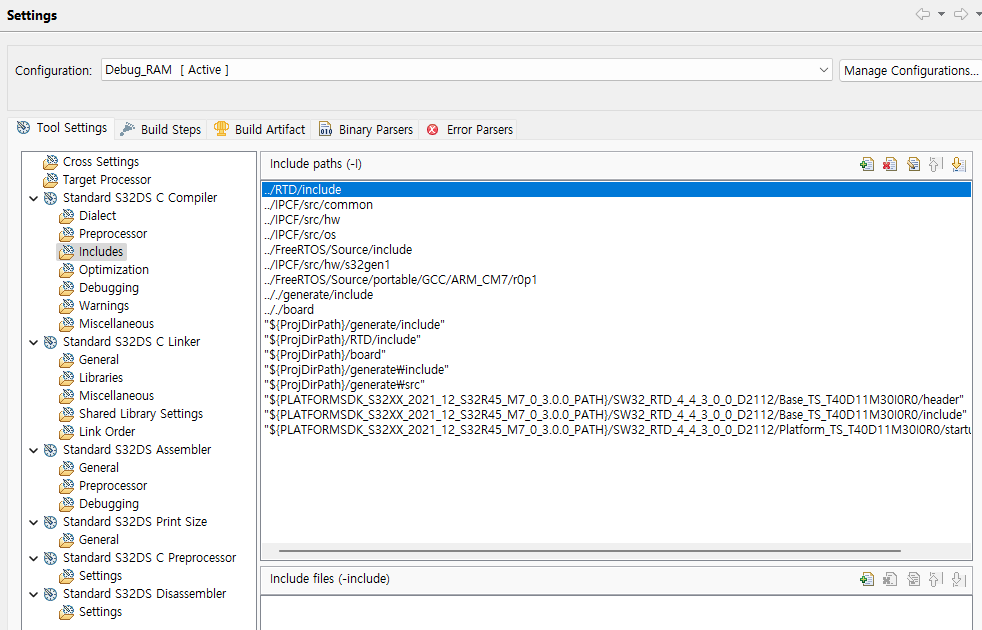Select ../../board path entry

pos(616,310)
